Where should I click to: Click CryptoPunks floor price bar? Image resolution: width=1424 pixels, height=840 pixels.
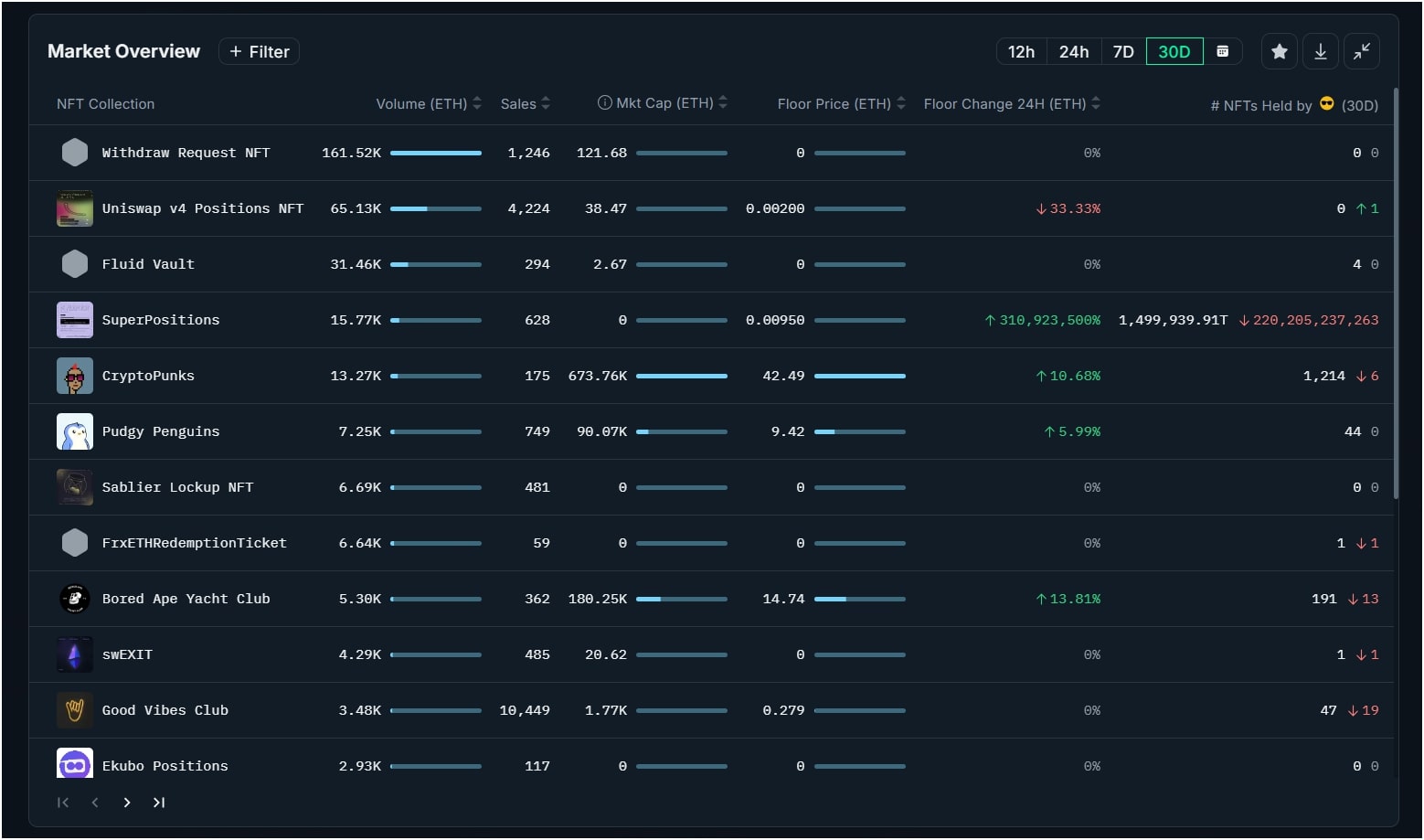click(860, 376)
